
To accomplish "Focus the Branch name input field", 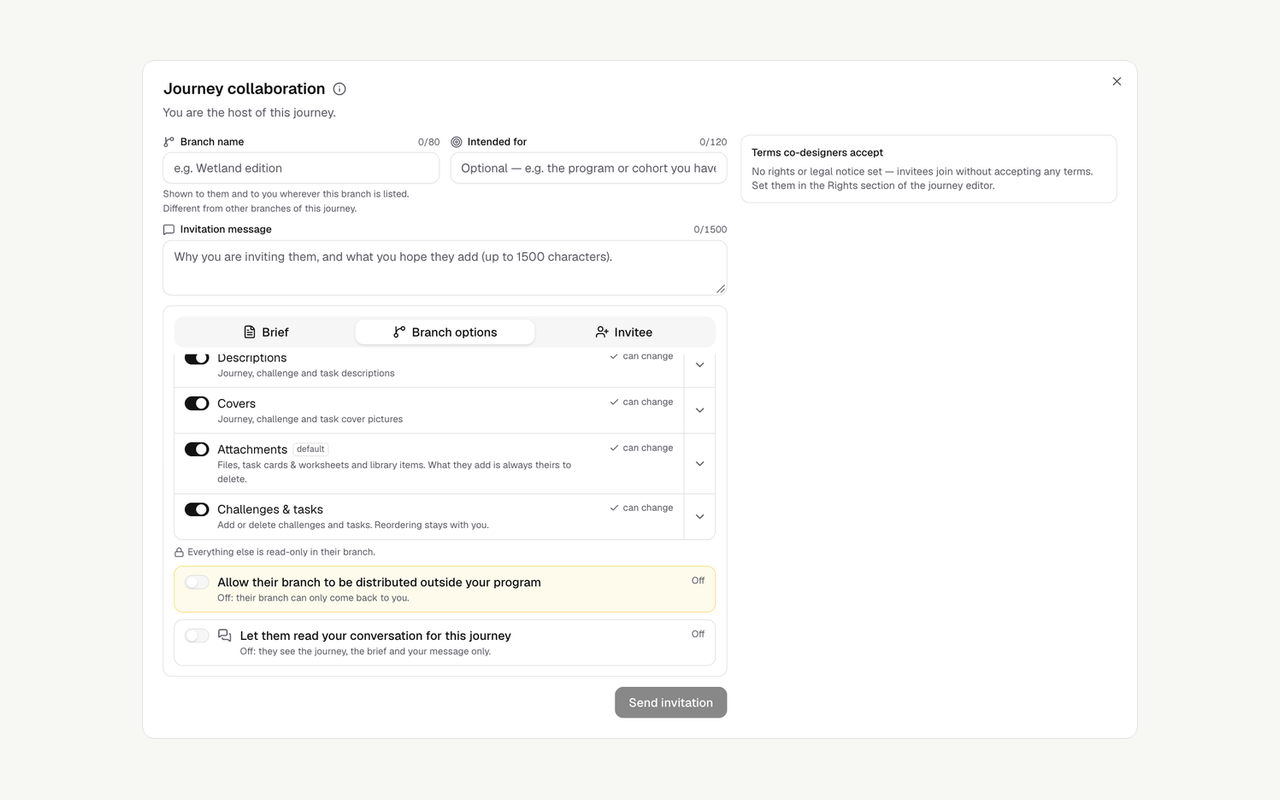I will click(x=301, y=168).
